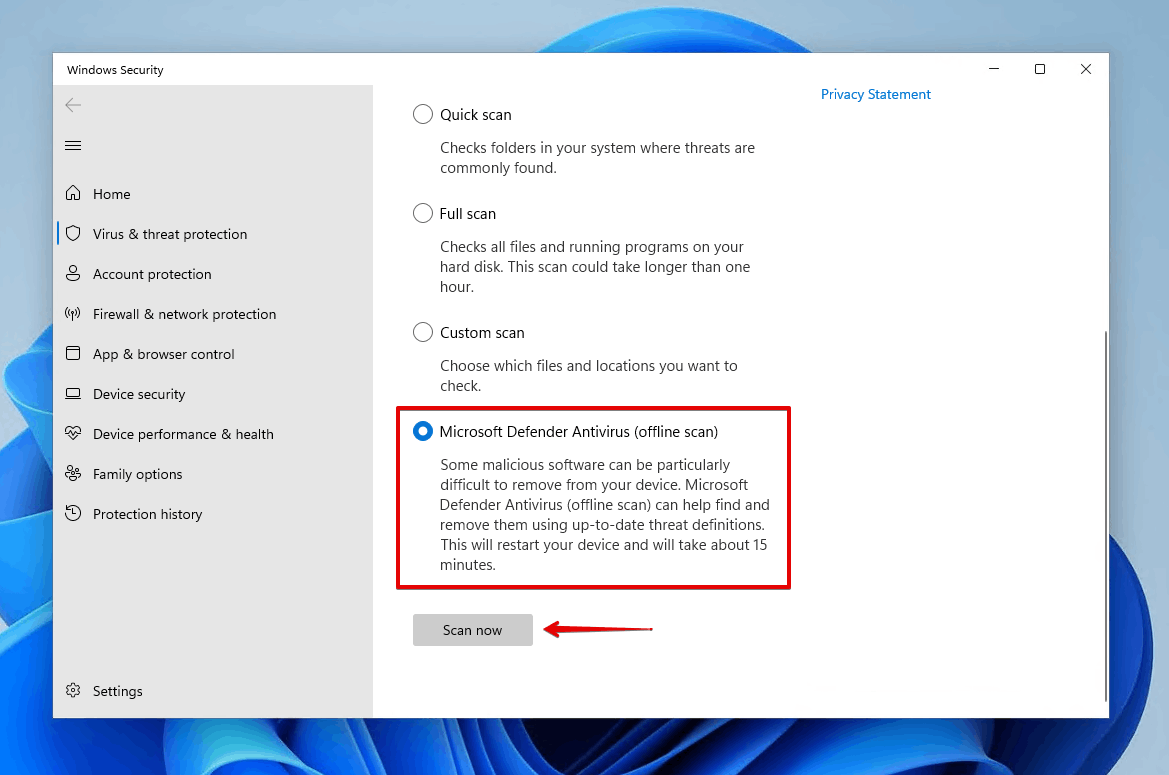Image resolution: width=1169 pixels, height=775 pixels.
Task: Maximize the Windows Security window
Action: coord(1040,69)
